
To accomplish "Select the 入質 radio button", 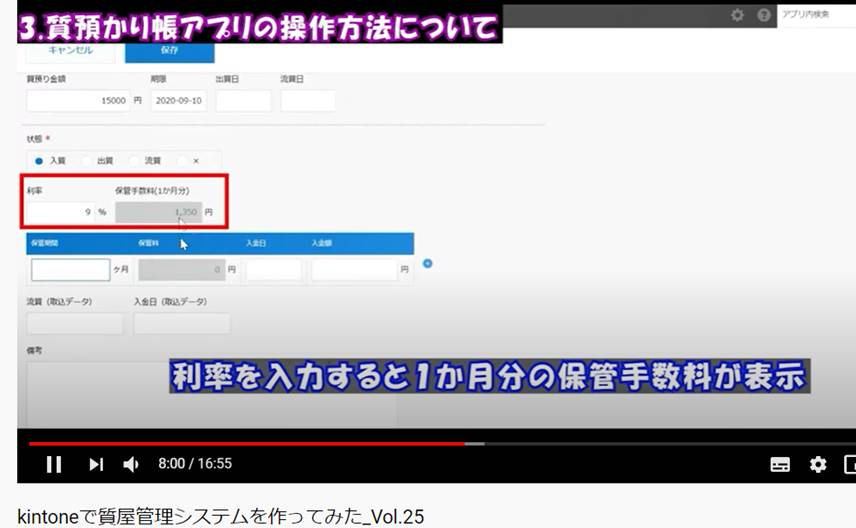I will pyautogui.click(x=39, y=160).
